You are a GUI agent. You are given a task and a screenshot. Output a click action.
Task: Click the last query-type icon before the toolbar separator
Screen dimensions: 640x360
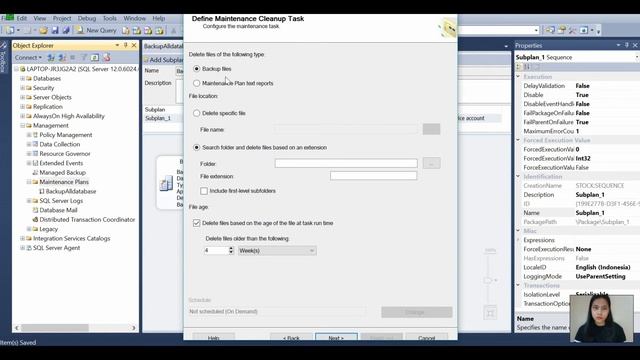(x=159, y=31)
